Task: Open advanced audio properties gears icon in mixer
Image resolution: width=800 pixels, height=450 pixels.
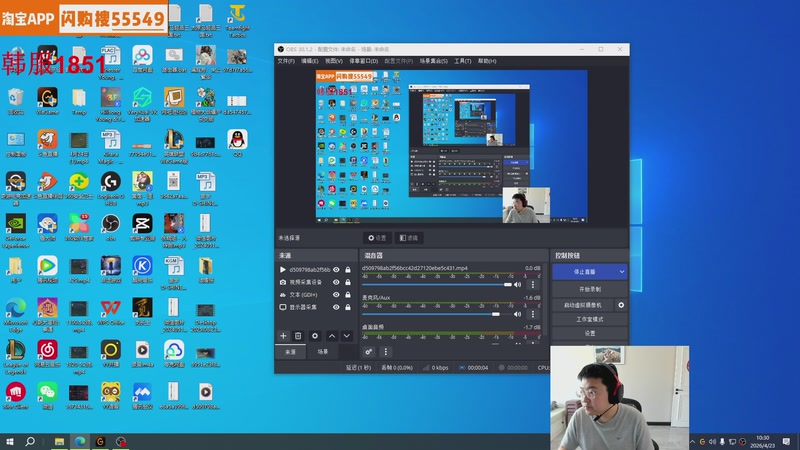Action: [x=368, y=352]
